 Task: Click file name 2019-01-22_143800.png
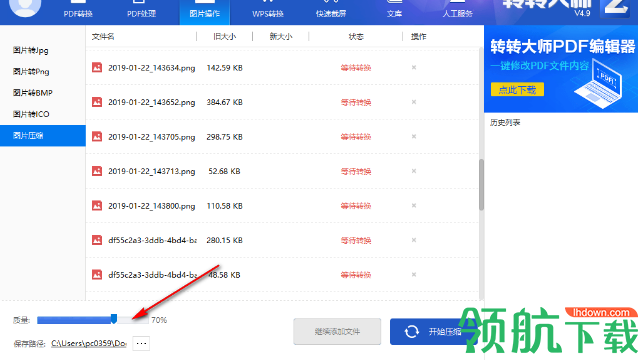tap(151, 206)
